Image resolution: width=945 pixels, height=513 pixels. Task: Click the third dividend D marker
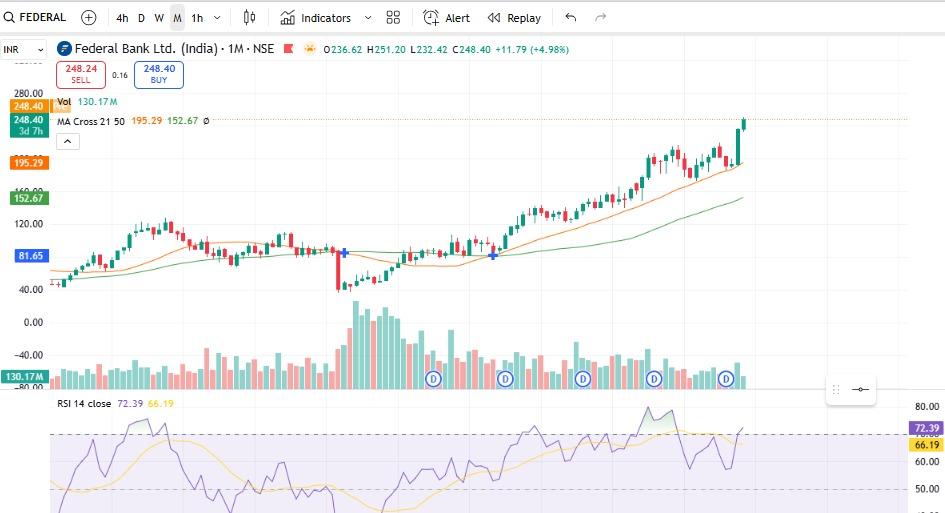583,379
